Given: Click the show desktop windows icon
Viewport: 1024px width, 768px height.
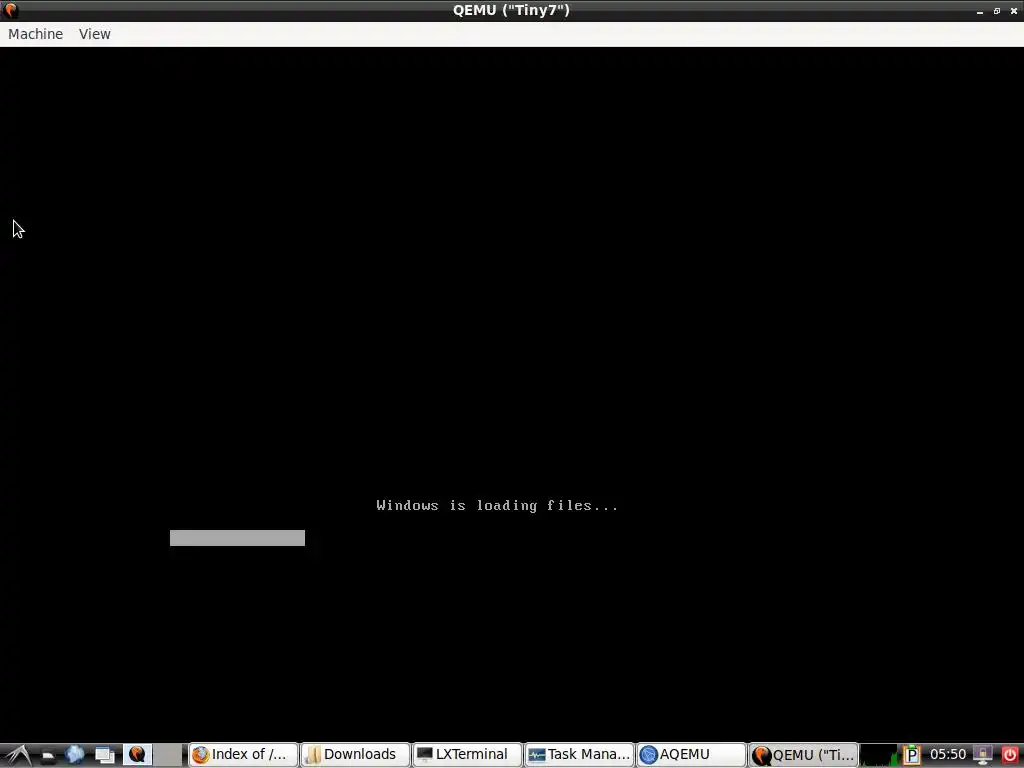Looking at the screenshot, I should tap(104, 755).
